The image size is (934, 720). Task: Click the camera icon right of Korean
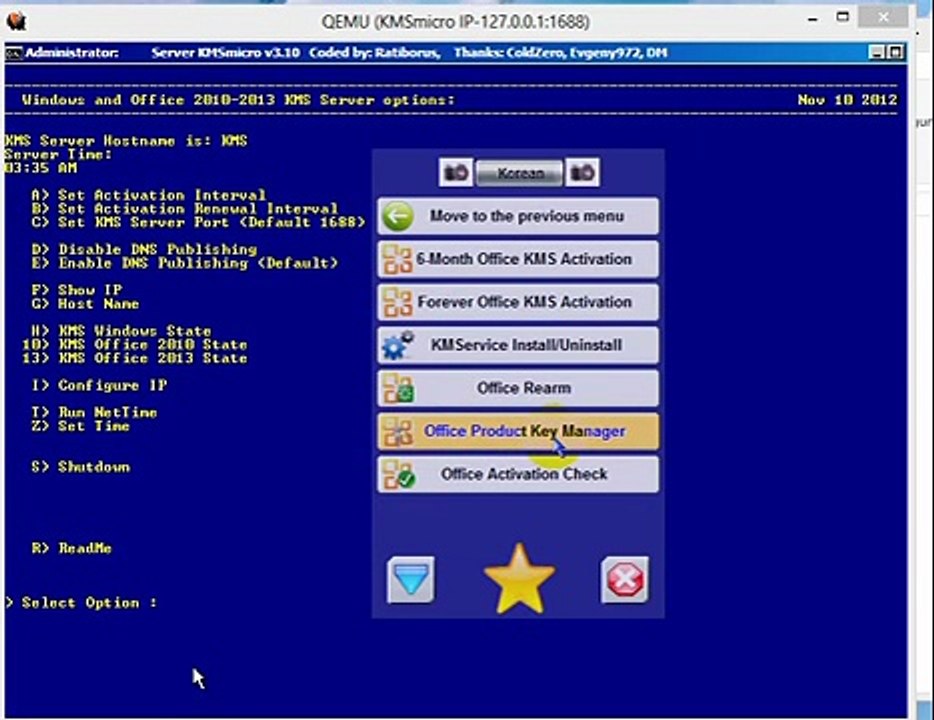coord(582,173)
